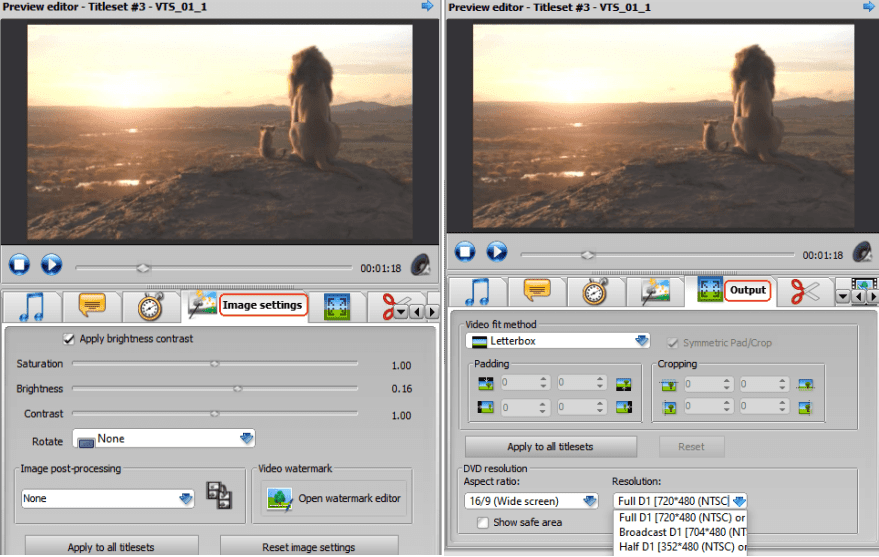Screen dimensions: 879x557
Task: Open the image settings wand tab in right panel
Action: pos(655,291)
